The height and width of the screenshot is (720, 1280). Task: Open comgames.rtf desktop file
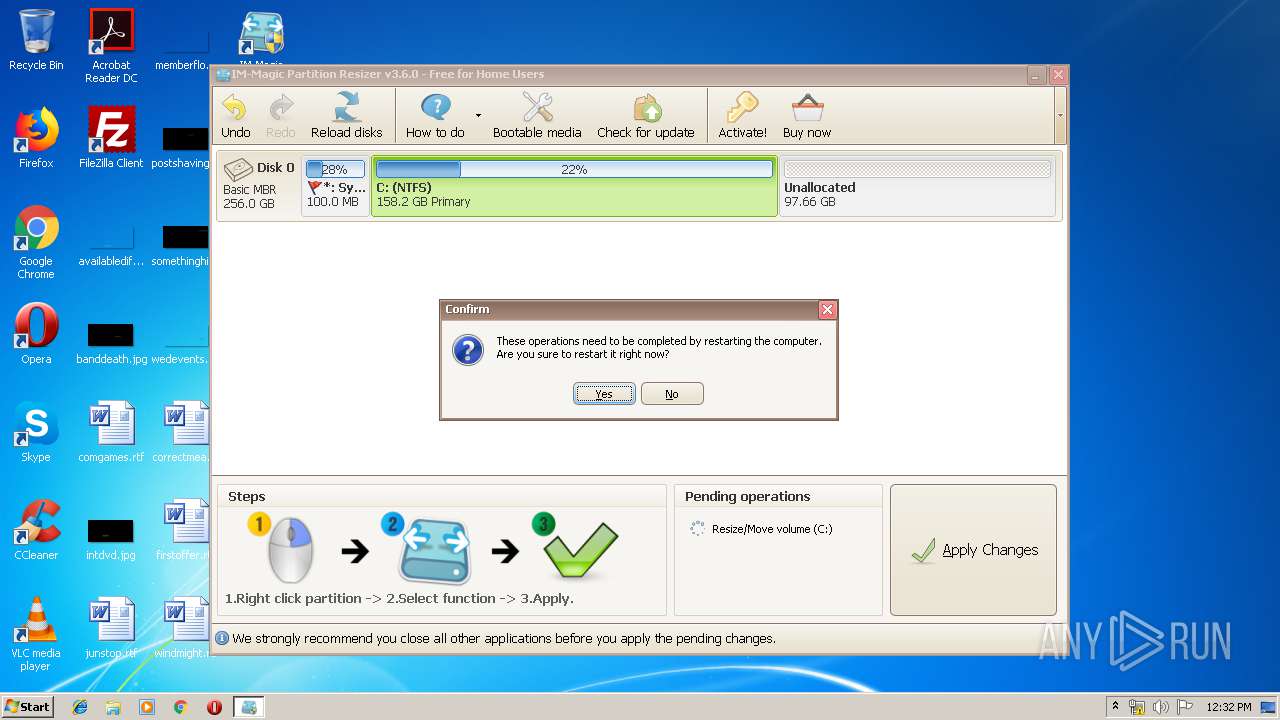click(x=111, y=432)
